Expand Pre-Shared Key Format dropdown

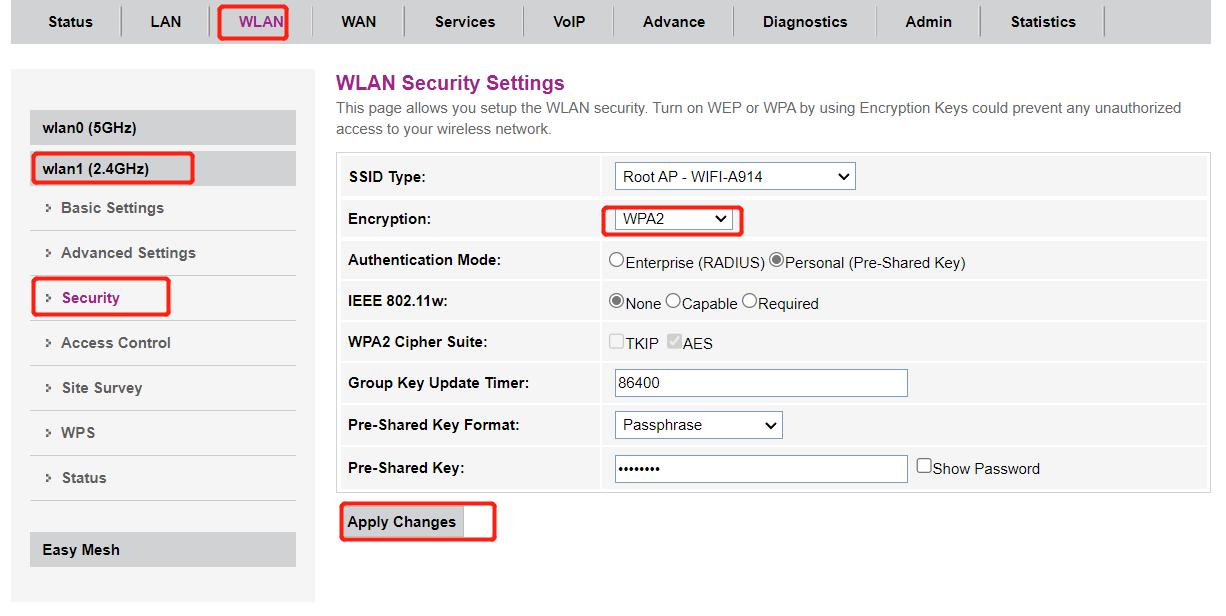698,425
